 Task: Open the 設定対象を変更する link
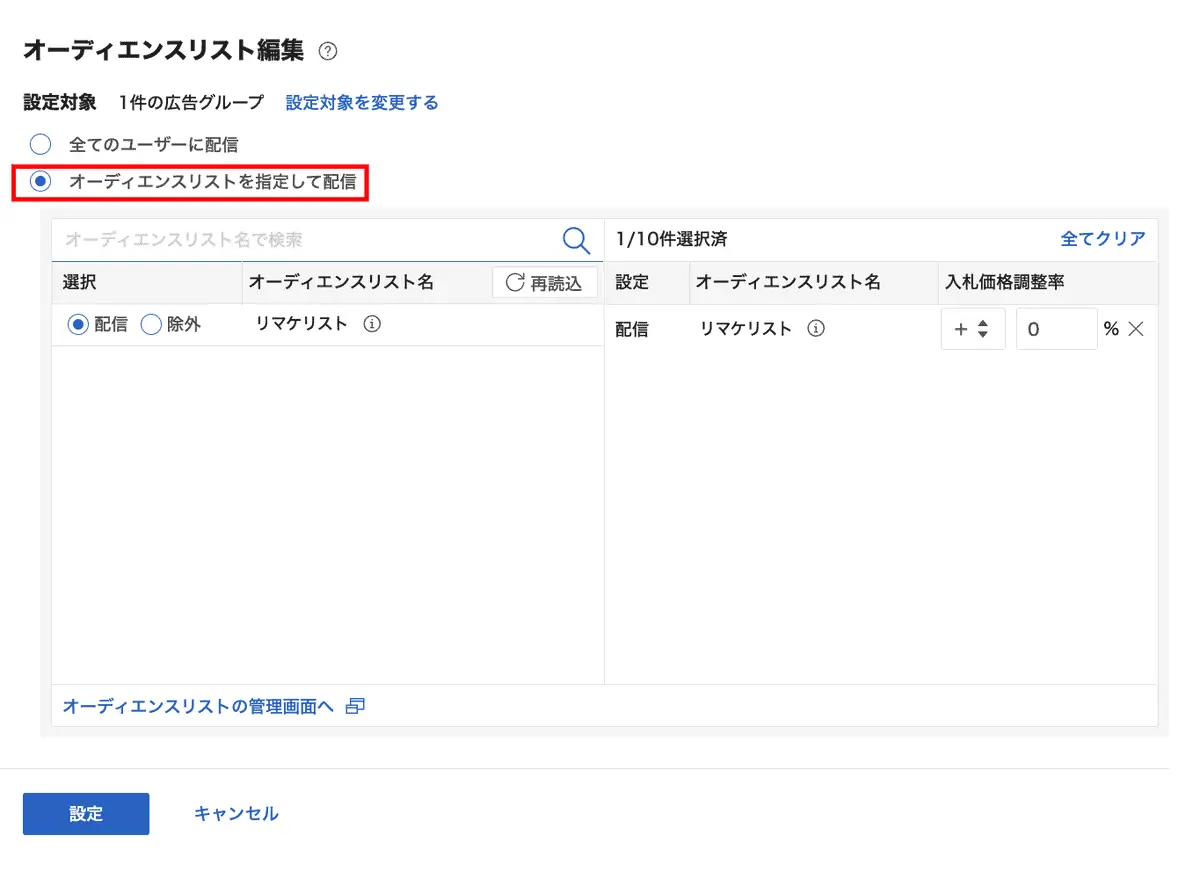pos(361,101)
